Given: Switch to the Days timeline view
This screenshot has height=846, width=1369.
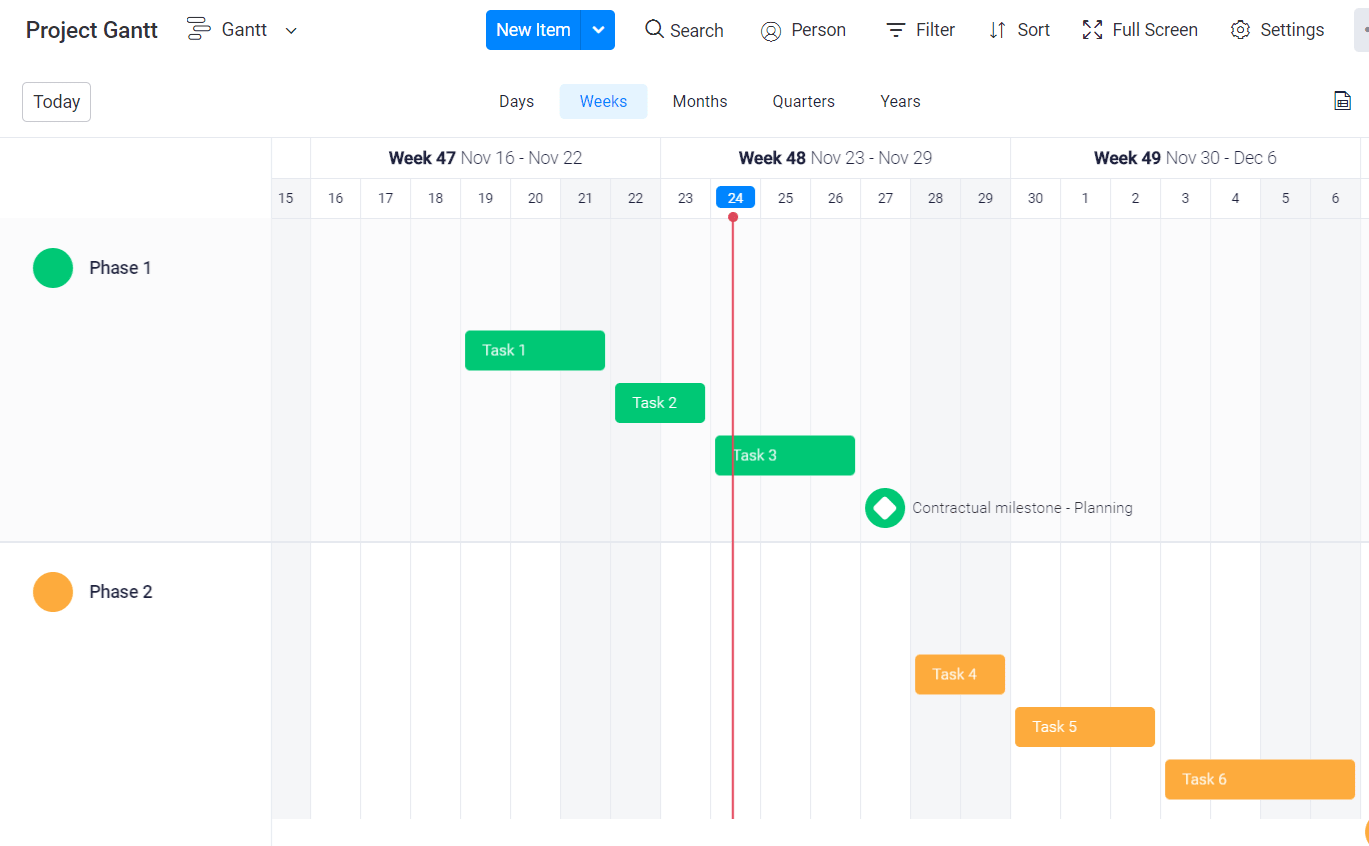Looking at the screenshot, I should tap(516, 101).
